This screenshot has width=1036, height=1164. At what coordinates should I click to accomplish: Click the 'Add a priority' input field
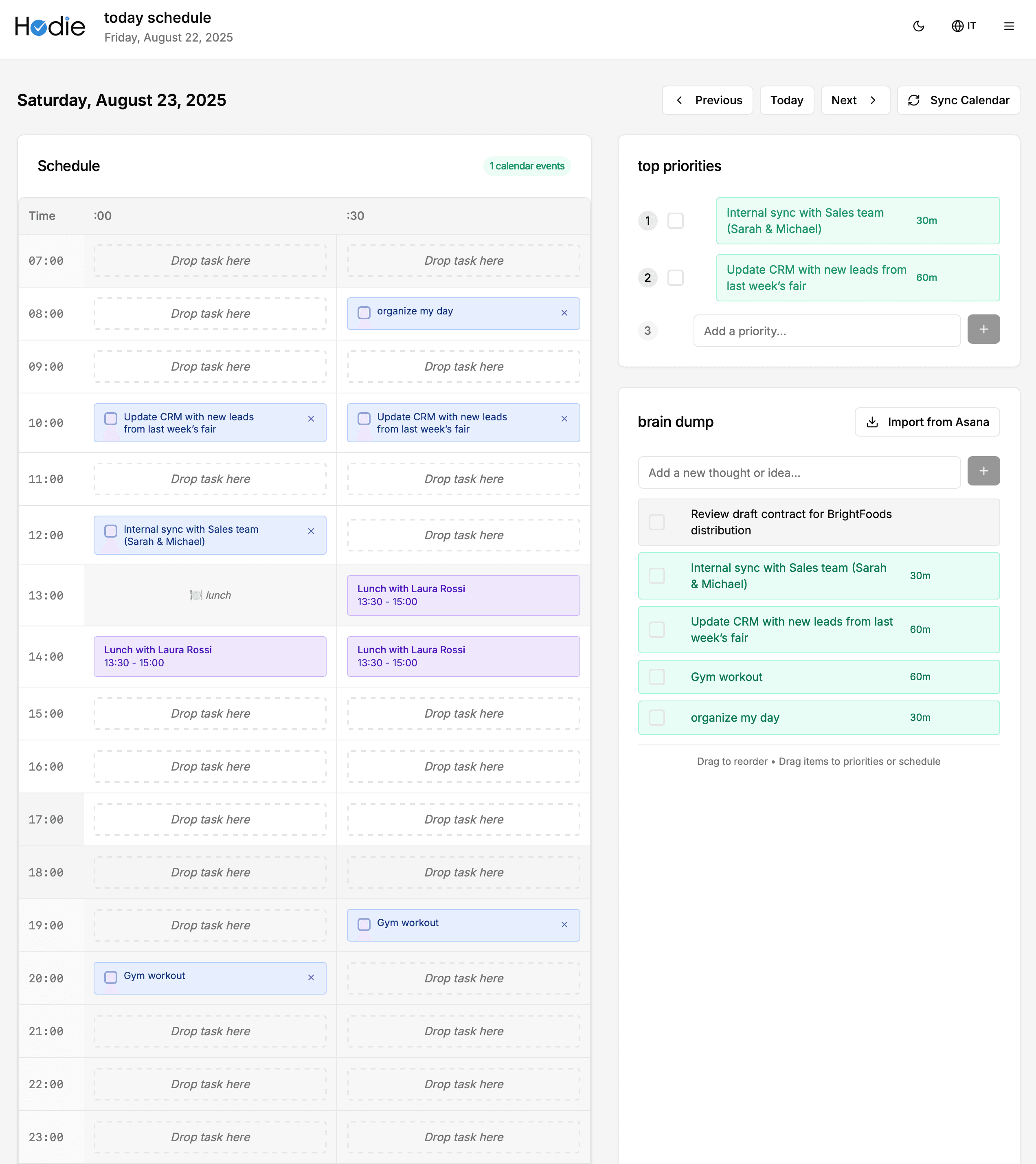click(x=826, y=331)
